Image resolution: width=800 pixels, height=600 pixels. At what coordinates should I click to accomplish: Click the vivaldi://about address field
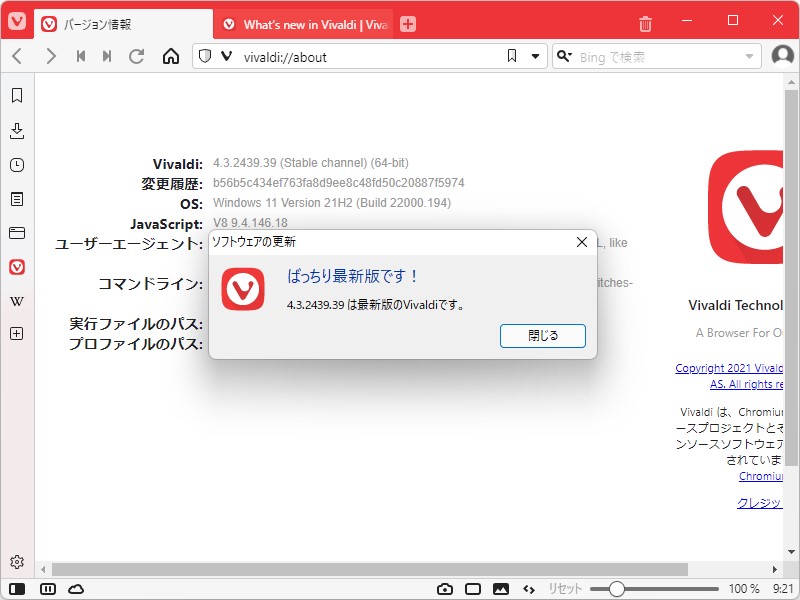[x=300, y=57]
